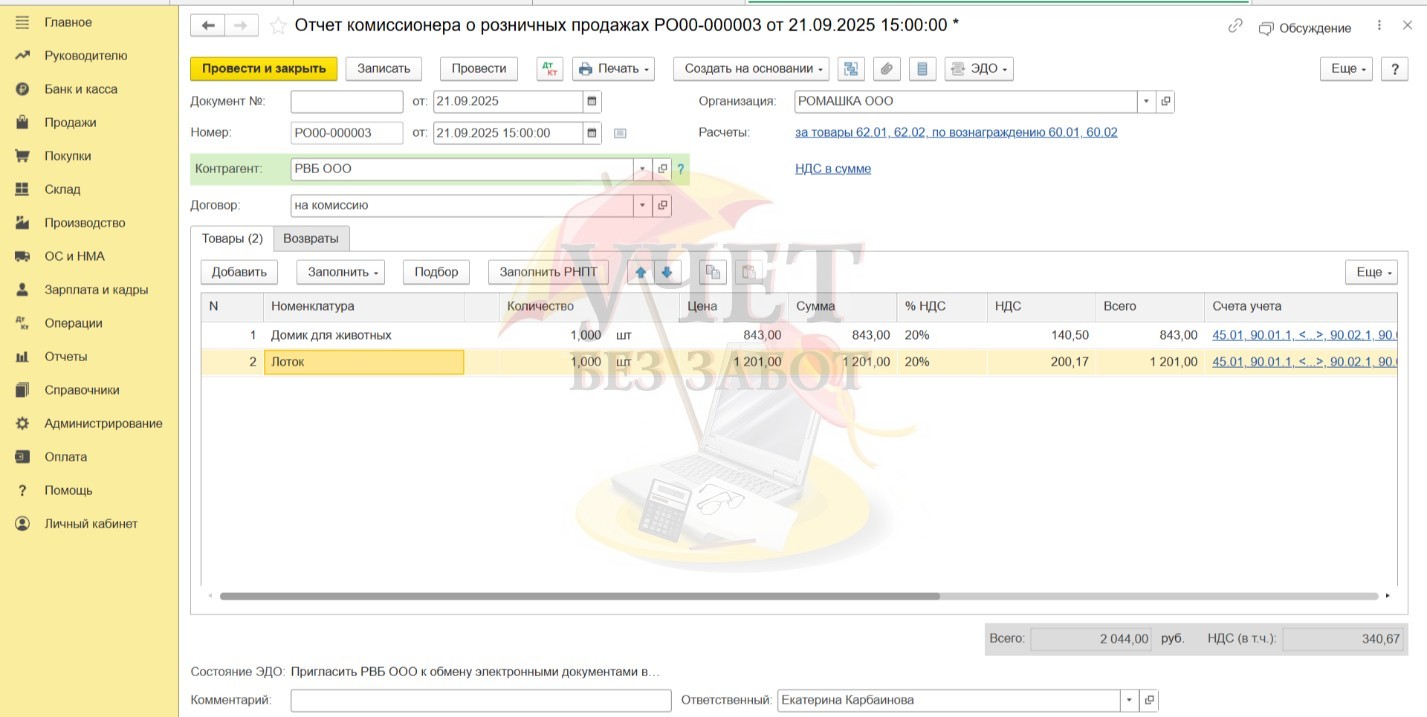
Task: Click the Дт/Кт postings icon
Action: (550, 69)
